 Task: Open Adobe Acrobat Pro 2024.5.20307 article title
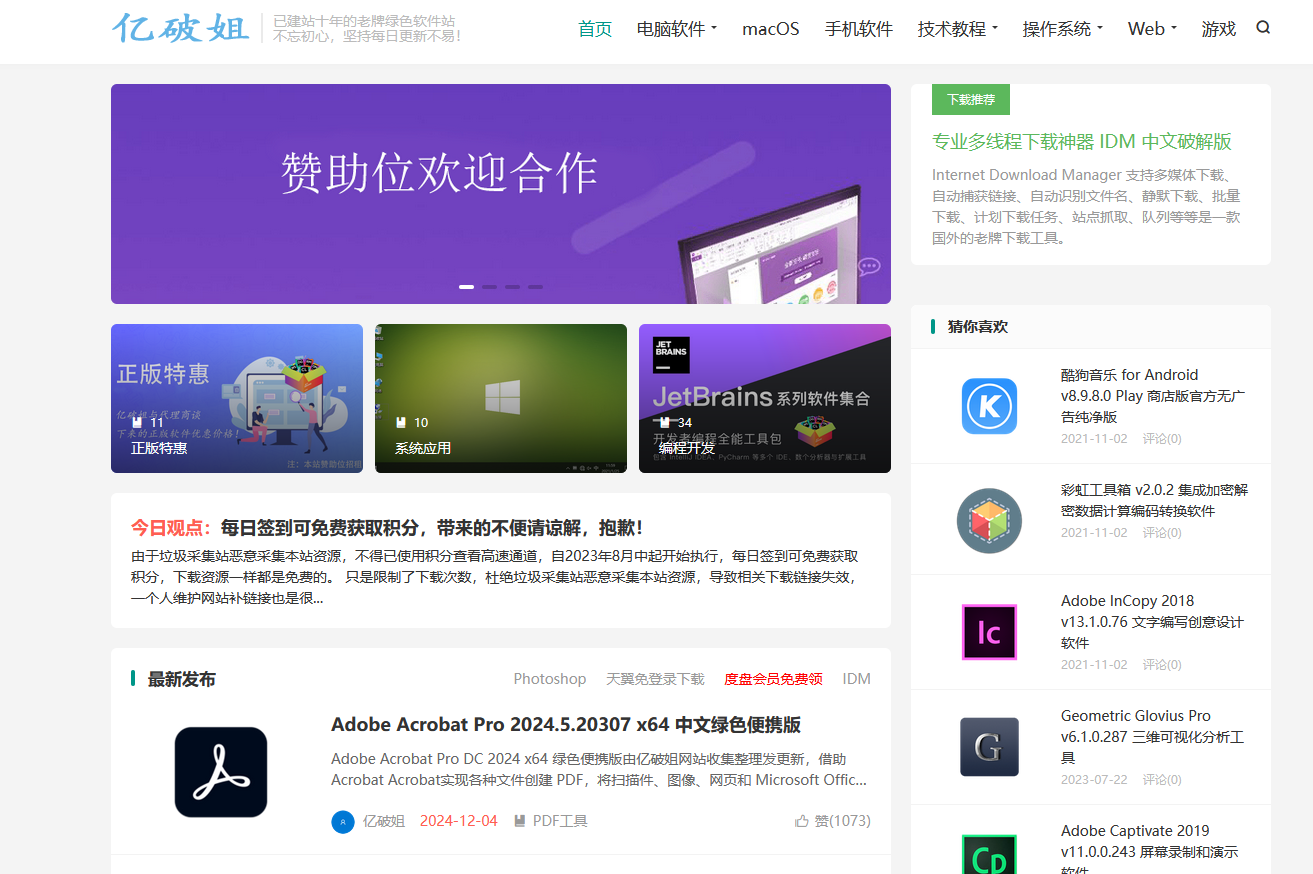tap(566, 725)
